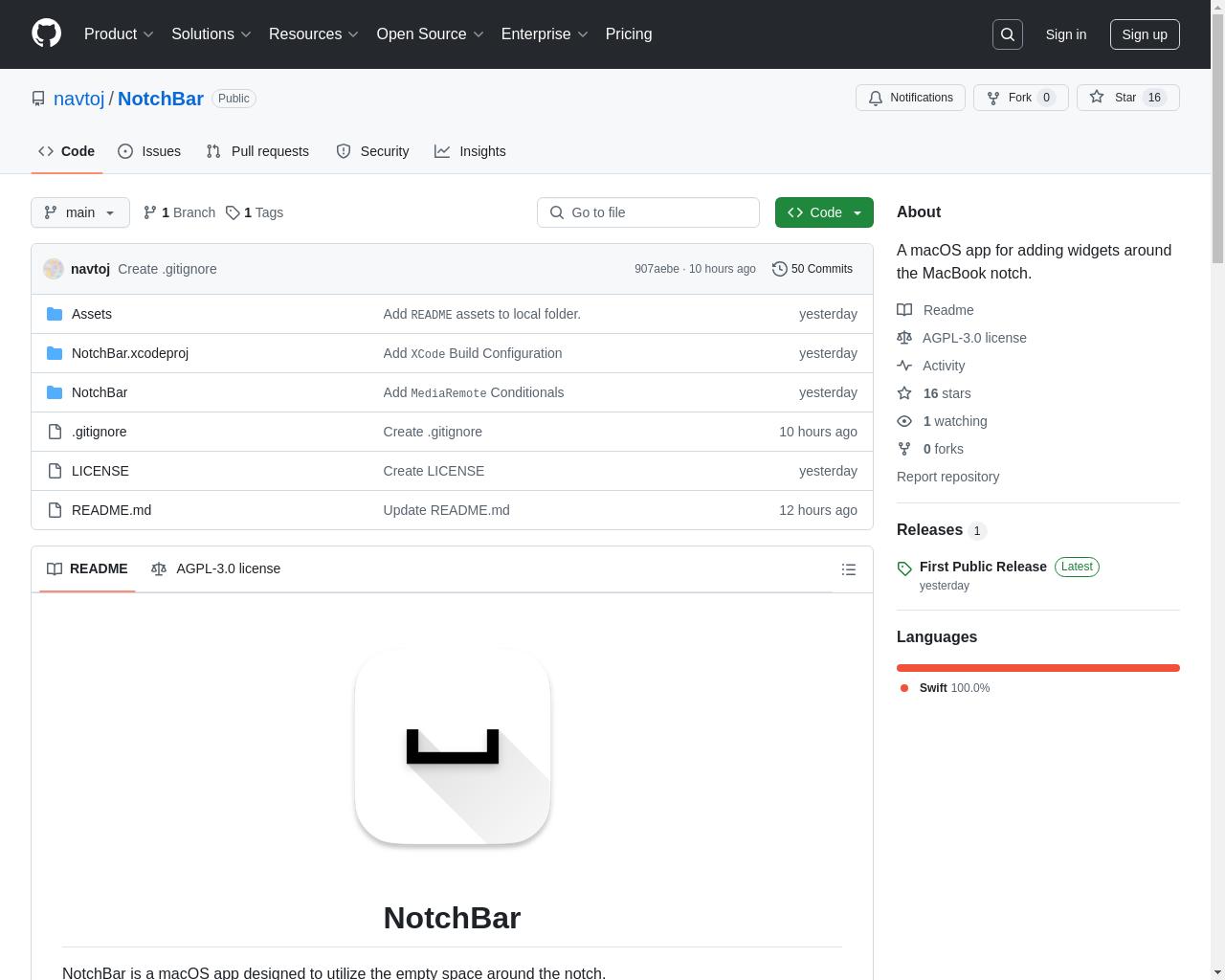Viewport: 1225px width, 980px height.
Task: Click navtoj's avatar in commit row
Action: pyautogui.click(x=54, y=269)
